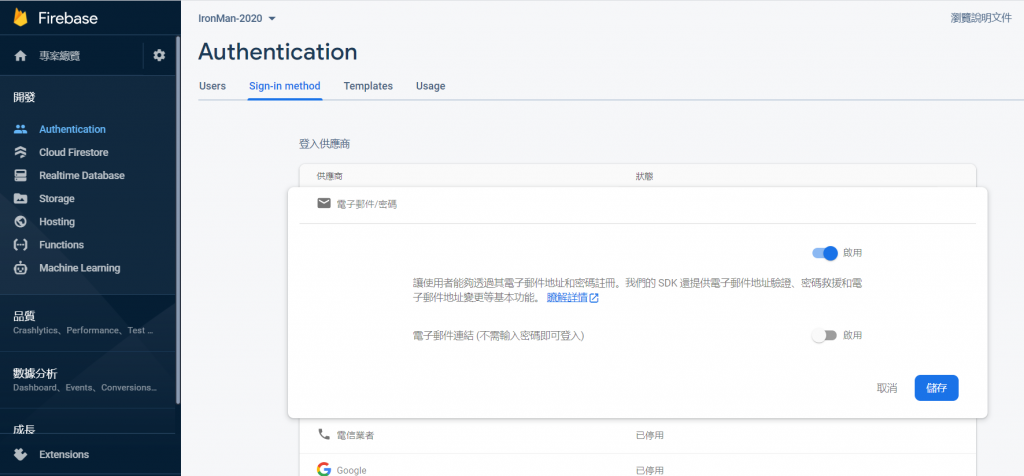Open 瀏覽說明文件 documentation link
Screen dimensions: 1024x476
pos(981,18)
